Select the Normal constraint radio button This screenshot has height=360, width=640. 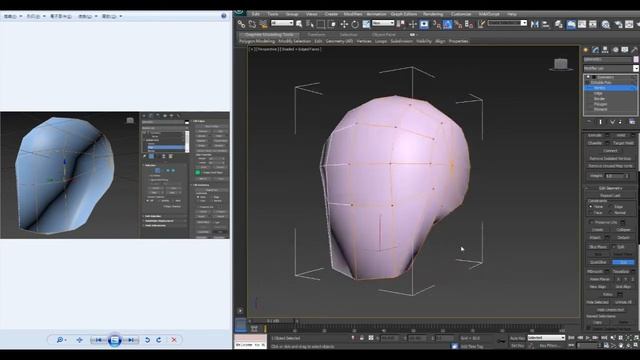click(611, 213)
